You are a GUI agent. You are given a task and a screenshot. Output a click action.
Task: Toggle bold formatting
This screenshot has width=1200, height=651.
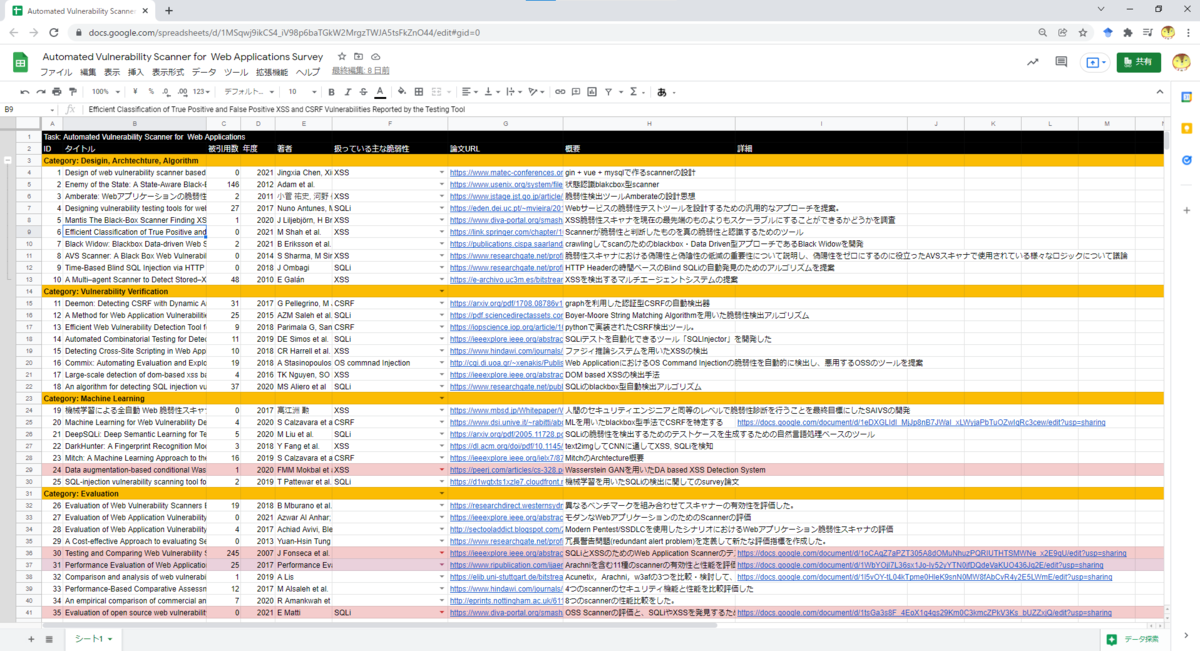click(x=330, y=91)
